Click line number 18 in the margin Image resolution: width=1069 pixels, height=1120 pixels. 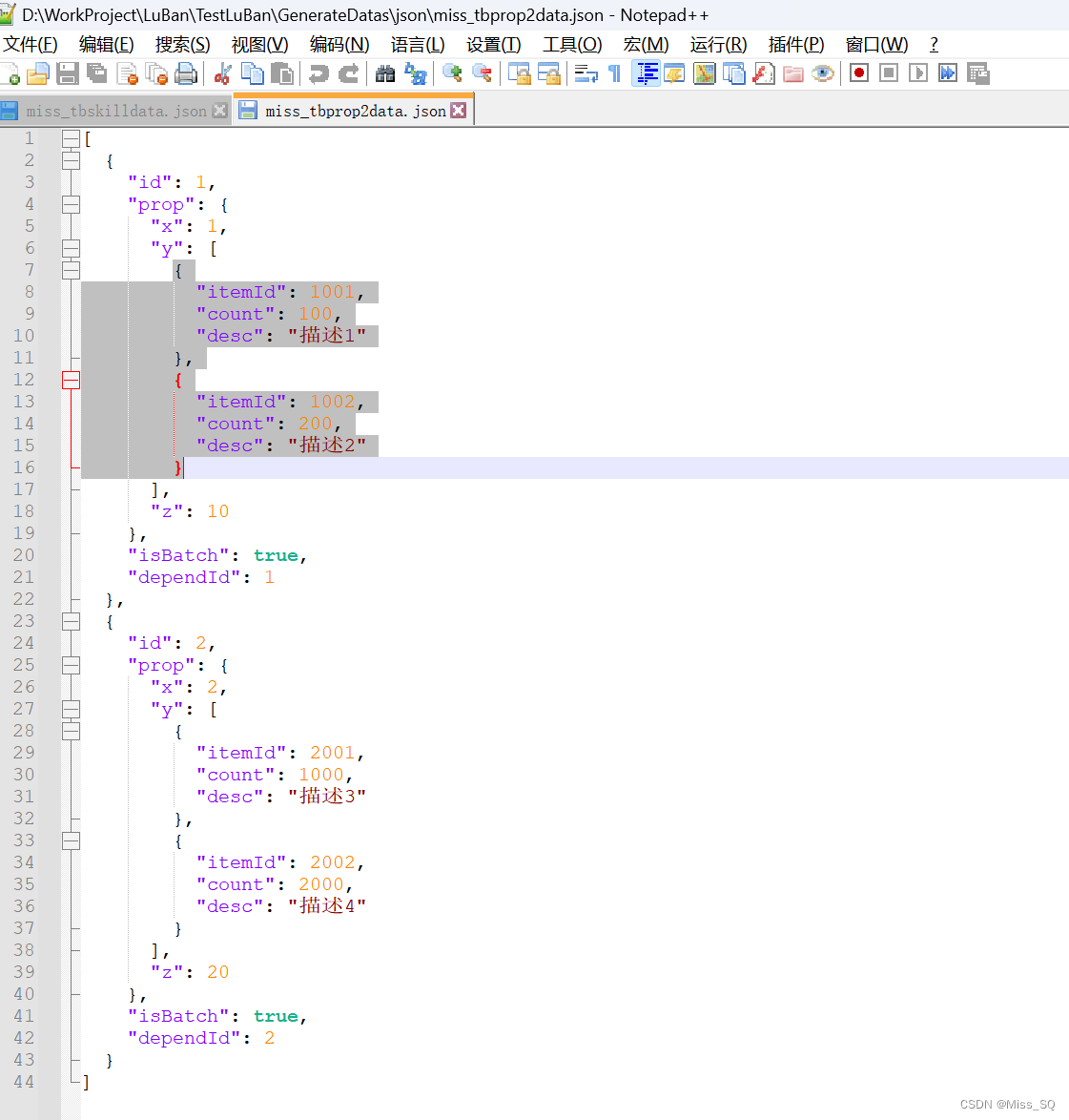(23, 510)
